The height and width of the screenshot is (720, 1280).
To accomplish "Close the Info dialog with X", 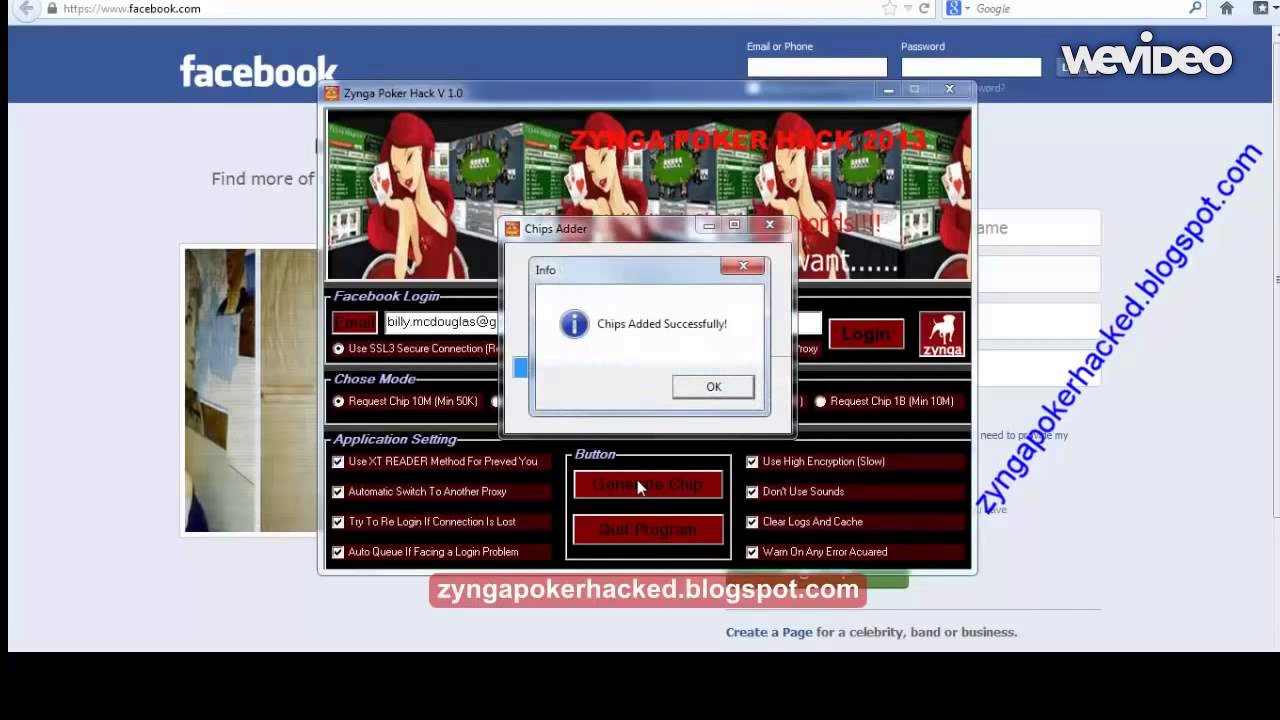I will [x=743, y=266].
